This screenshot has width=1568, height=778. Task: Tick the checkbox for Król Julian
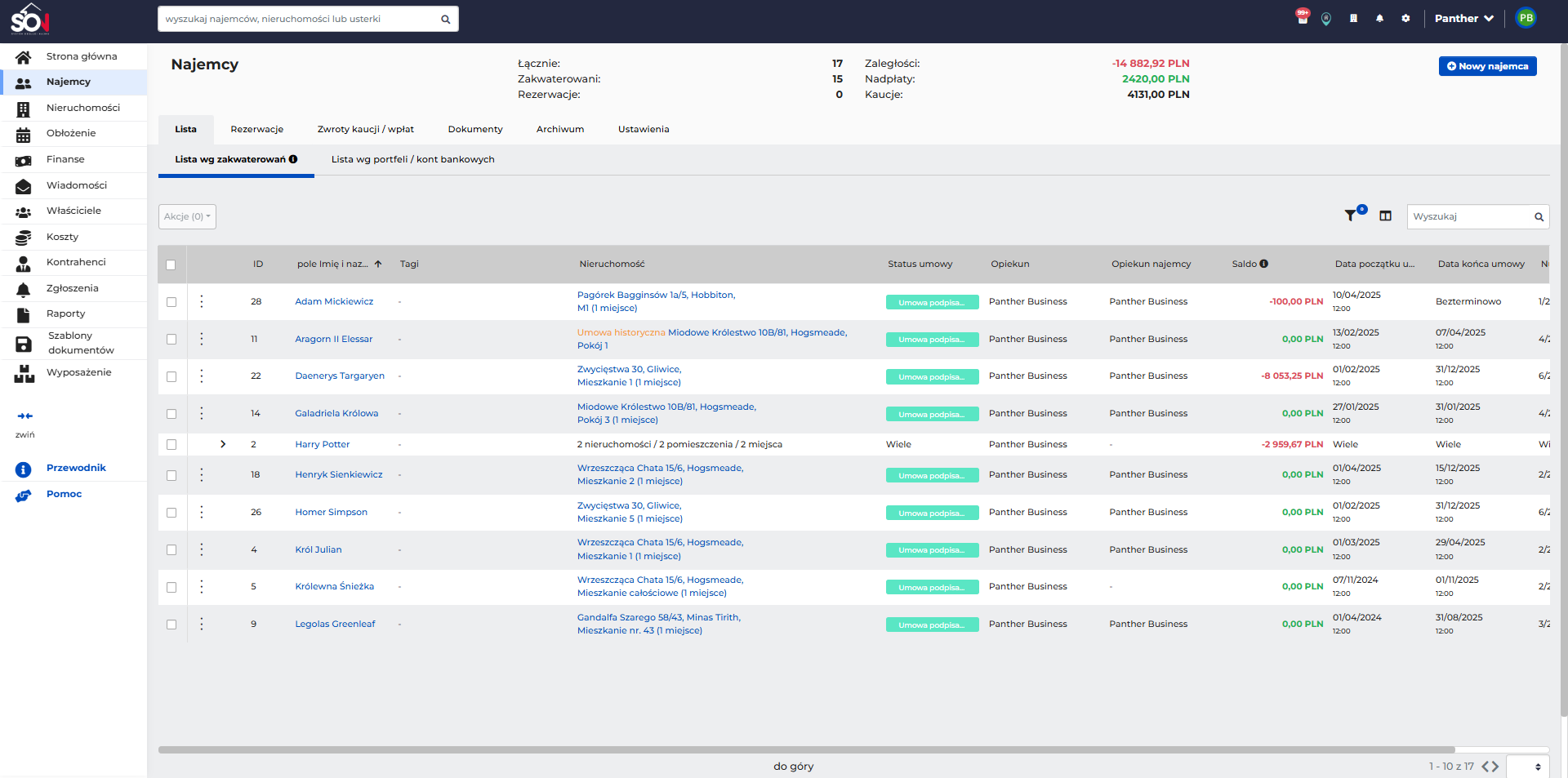coord(171,550)
